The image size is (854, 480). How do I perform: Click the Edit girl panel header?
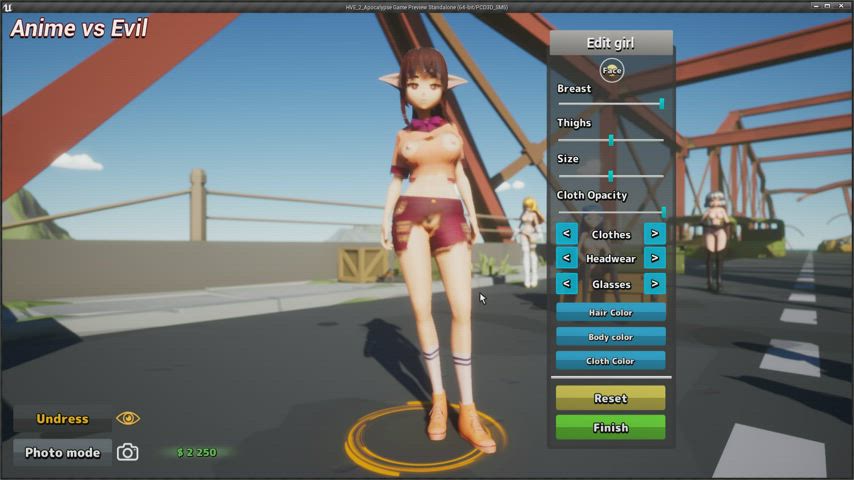[x=611, y=43]
